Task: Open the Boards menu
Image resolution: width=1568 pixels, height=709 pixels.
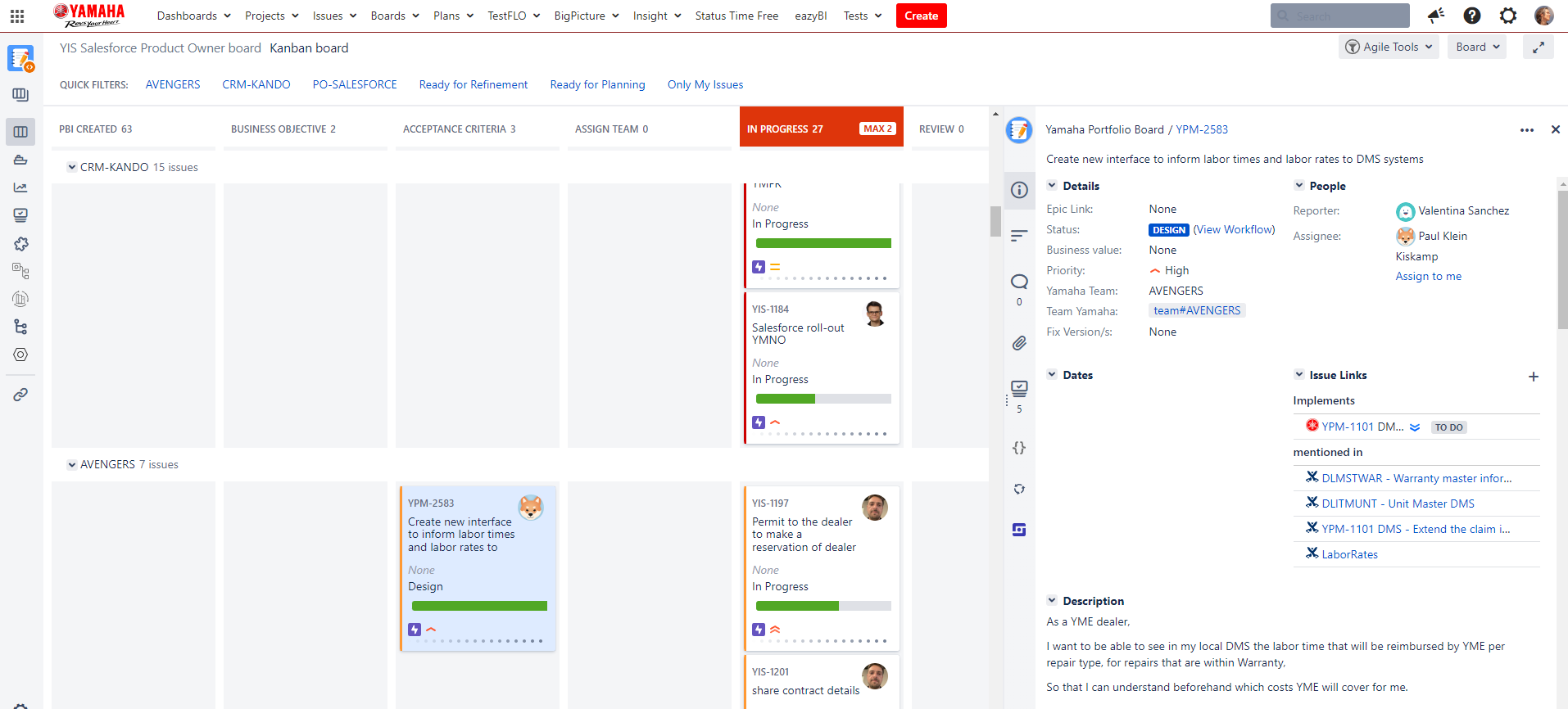Action: pyautogui.click(x=395, y=16)
